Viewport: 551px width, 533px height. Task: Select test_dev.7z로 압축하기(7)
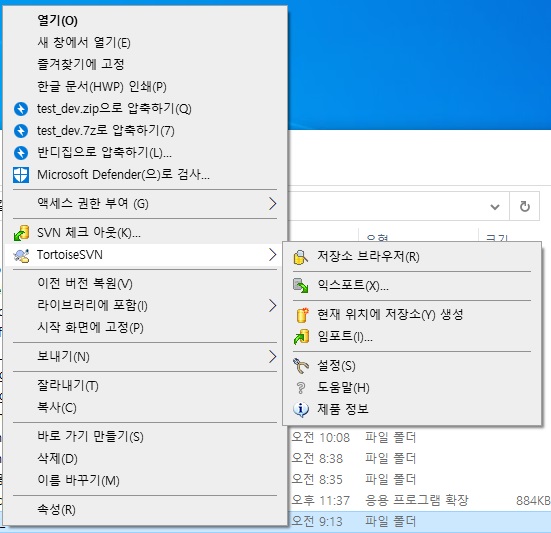[145, 131]
